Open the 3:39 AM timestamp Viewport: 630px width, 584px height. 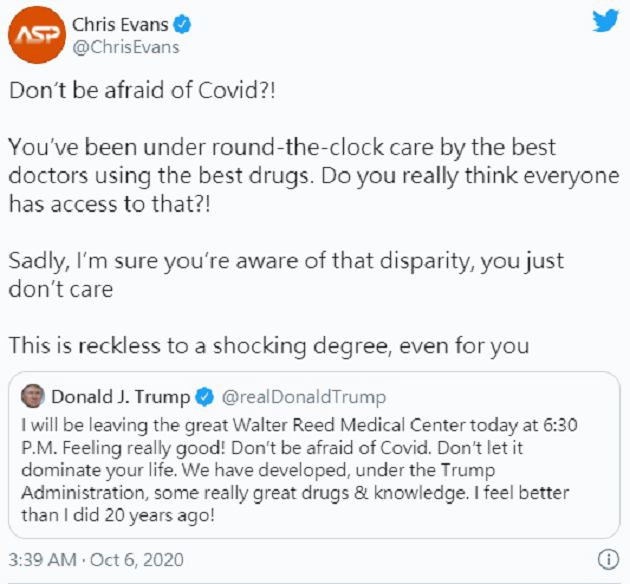43,559
